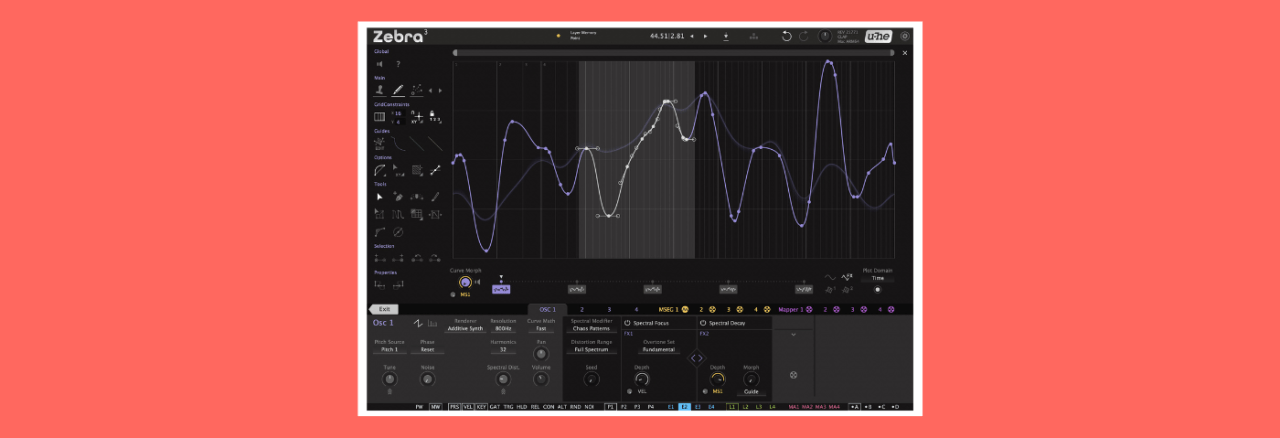Toggle the Spectral Focus power button
The image size is (1280, 438).
[627, 323]
